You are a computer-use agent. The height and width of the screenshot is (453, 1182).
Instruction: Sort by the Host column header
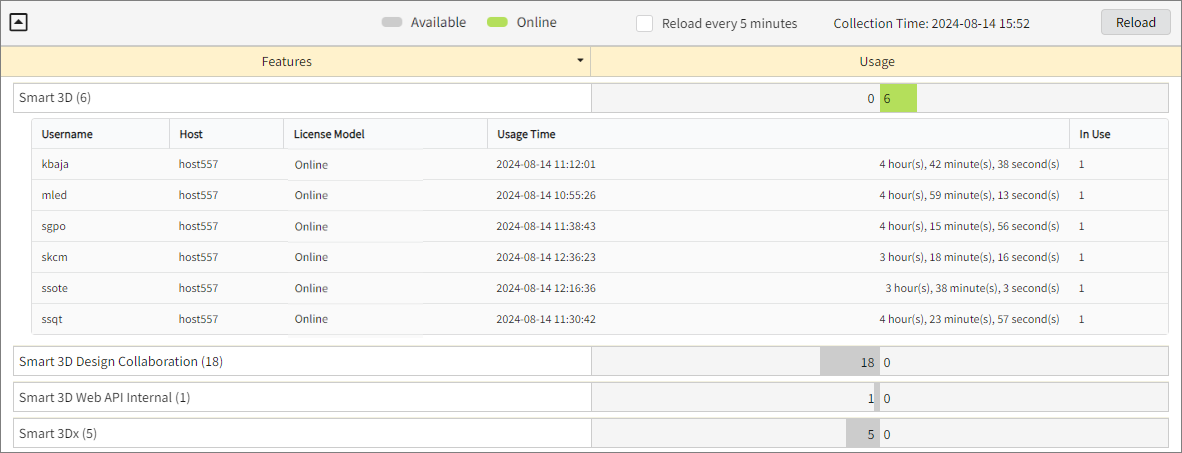point(227,134)
